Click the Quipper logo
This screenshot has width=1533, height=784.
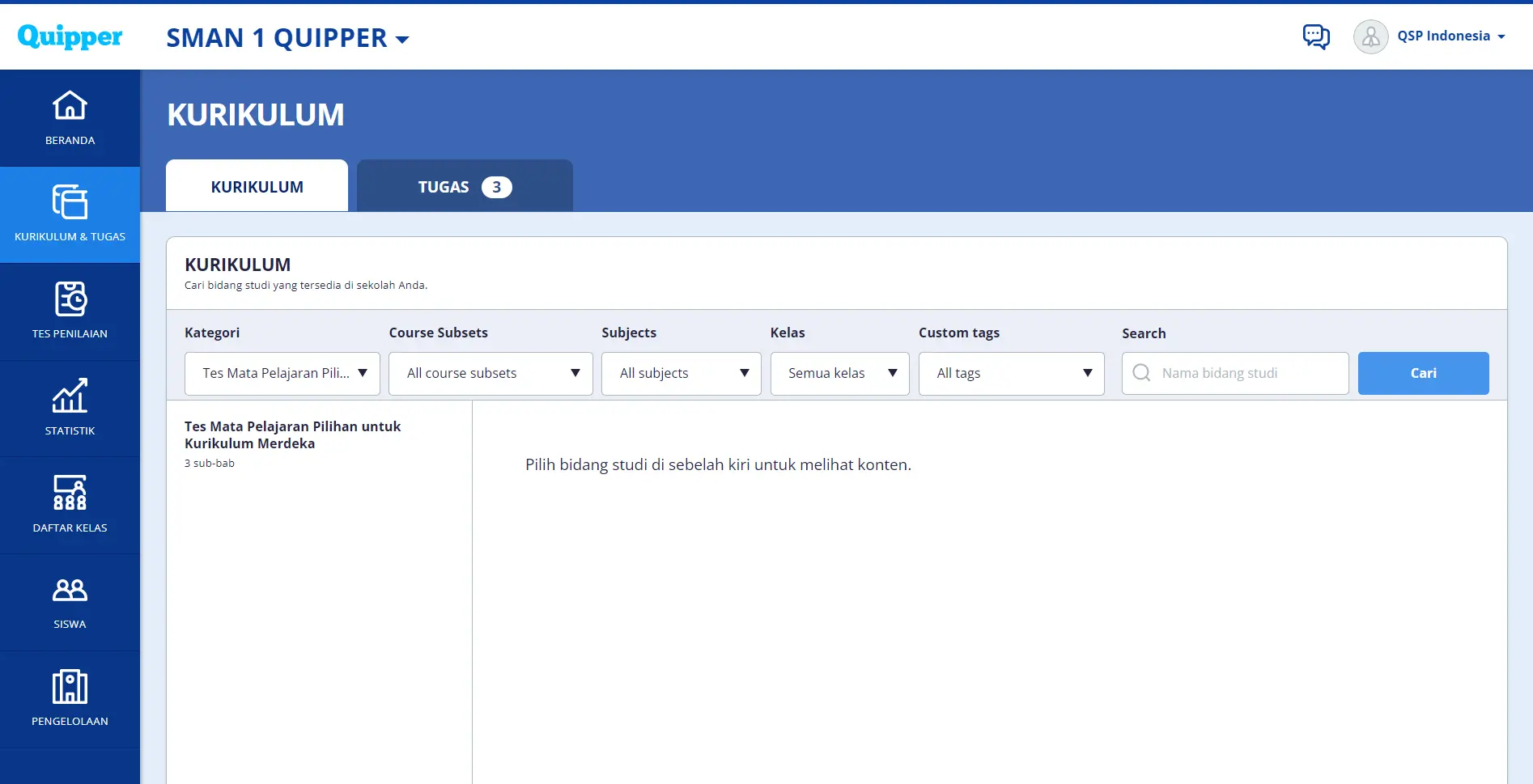pos(70,36)
